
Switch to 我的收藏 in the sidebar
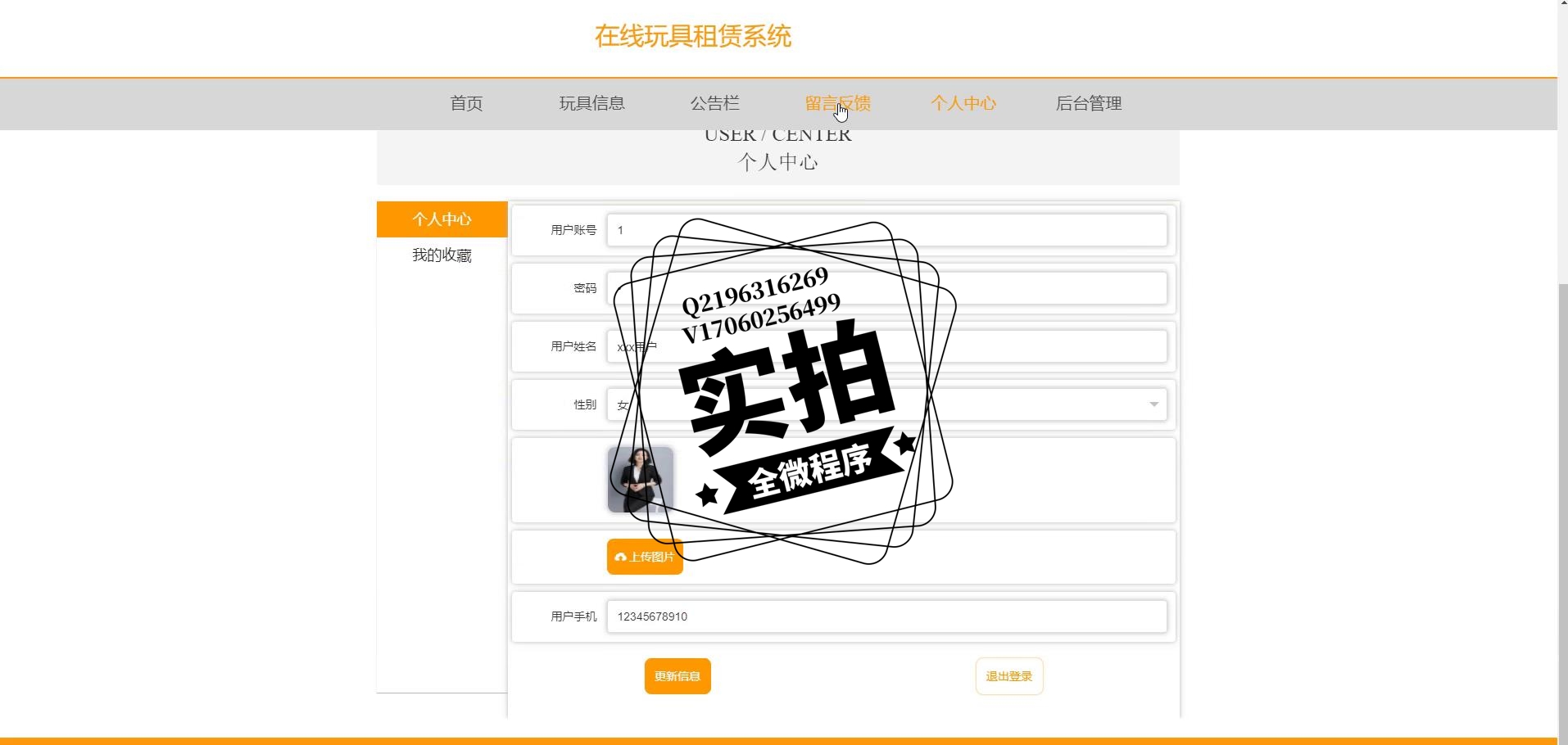click(442, 255)
